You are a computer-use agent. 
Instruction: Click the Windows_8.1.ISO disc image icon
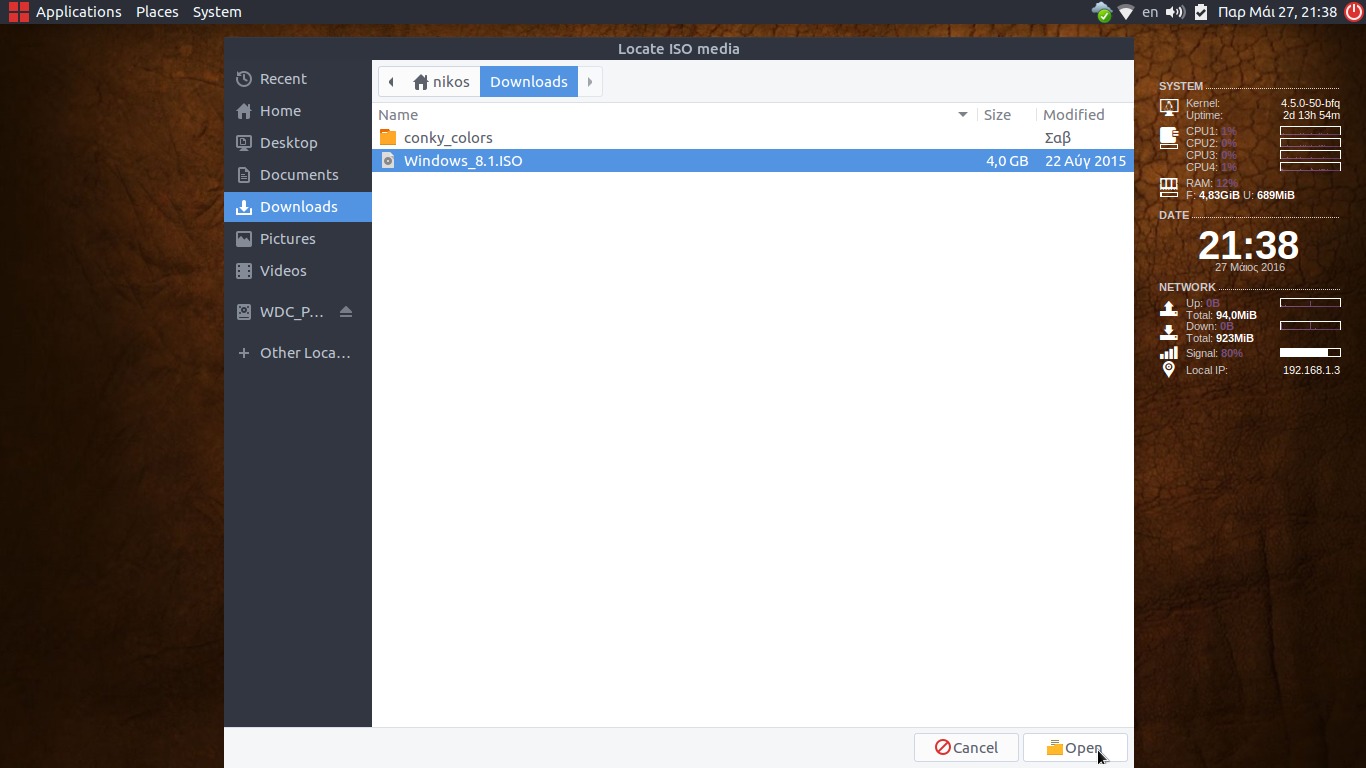(x=388, y=161)
